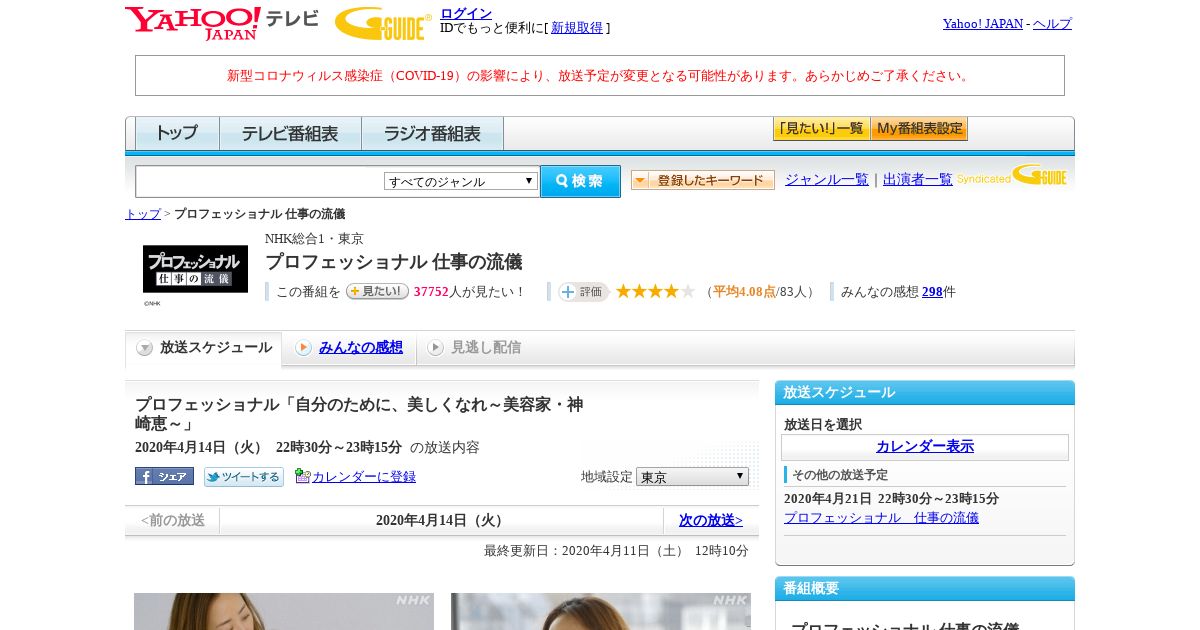The image size is (1200, 630).
Task: Click the 新規取得 link
Action: click(577, 28)
